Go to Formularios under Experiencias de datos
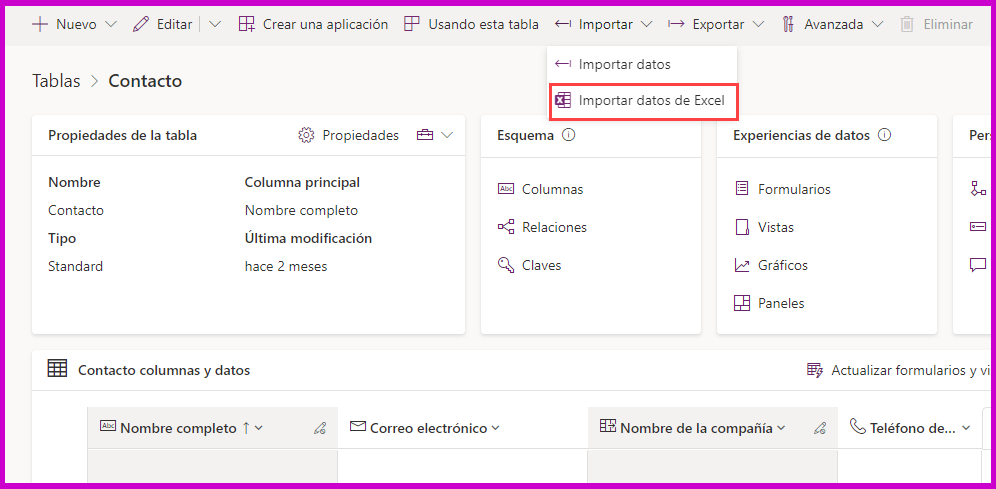Screen dimensions: 996x489 pyautogui.click(x=794, y=189)
